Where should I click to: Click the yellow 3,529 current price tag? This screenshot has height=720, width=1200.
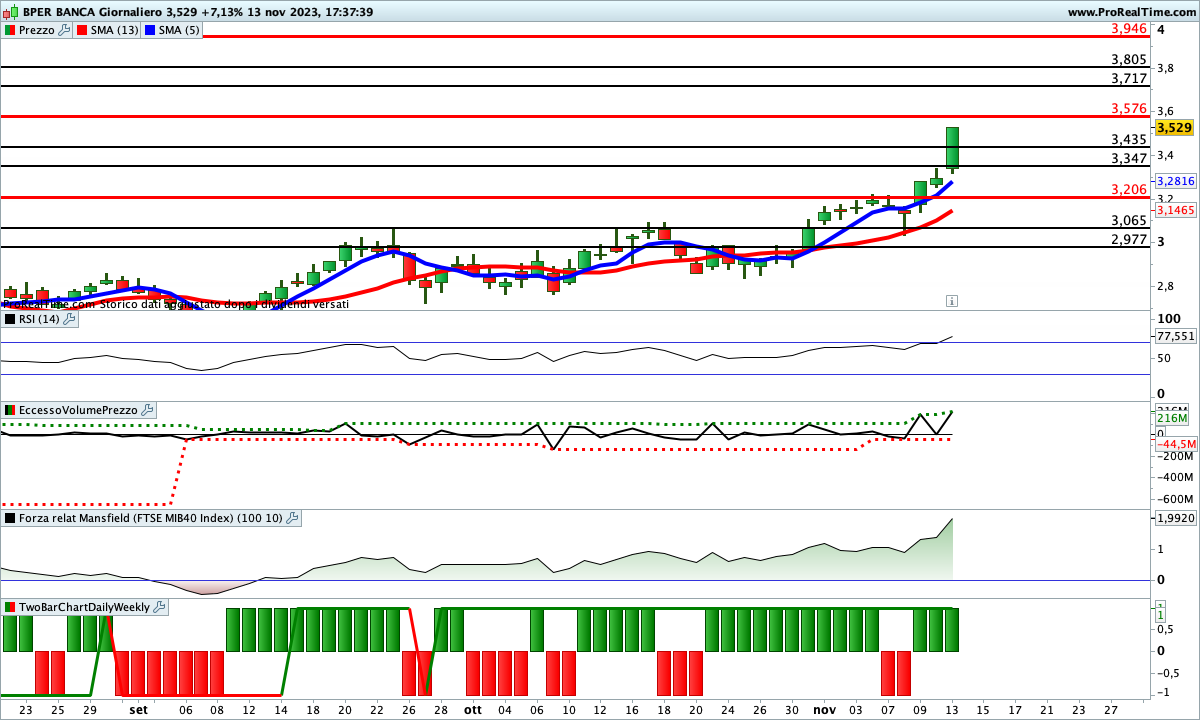click(1174, 127)
